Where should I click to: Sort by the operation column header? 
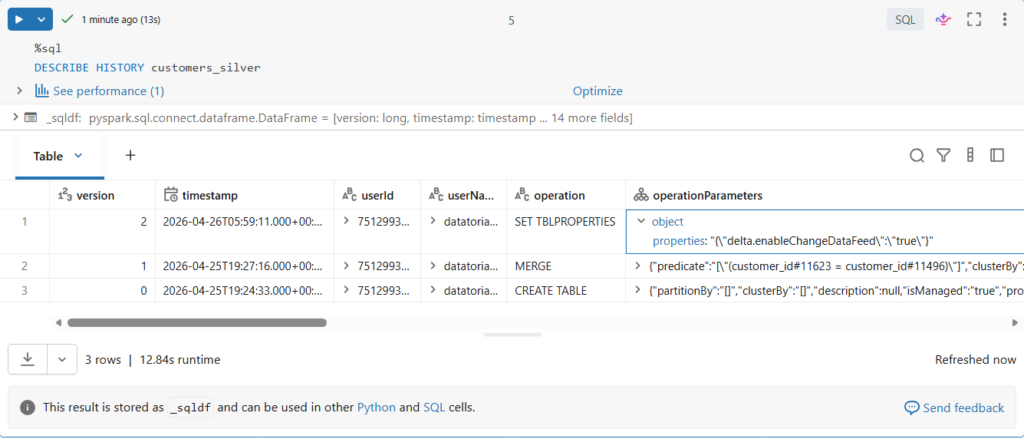click(559, 195)
